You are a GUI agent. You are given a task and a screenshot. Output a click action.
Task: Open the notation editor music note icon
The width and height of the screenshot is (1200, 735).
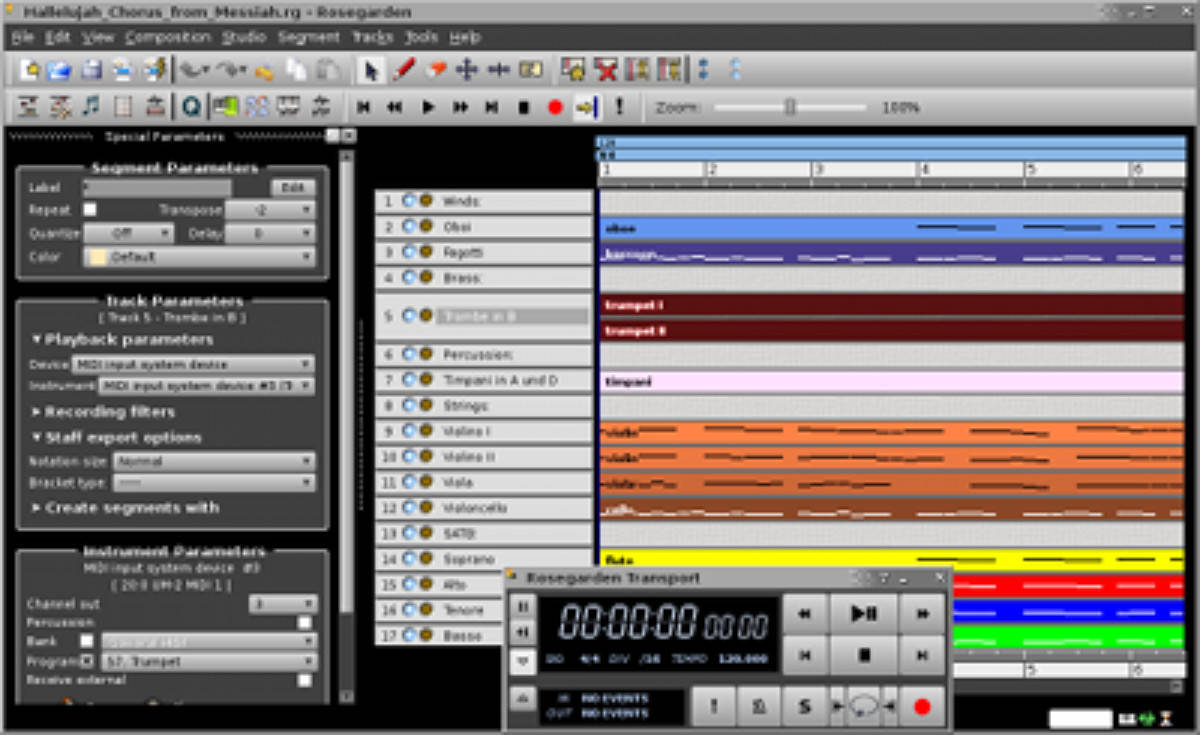[91, 106]
